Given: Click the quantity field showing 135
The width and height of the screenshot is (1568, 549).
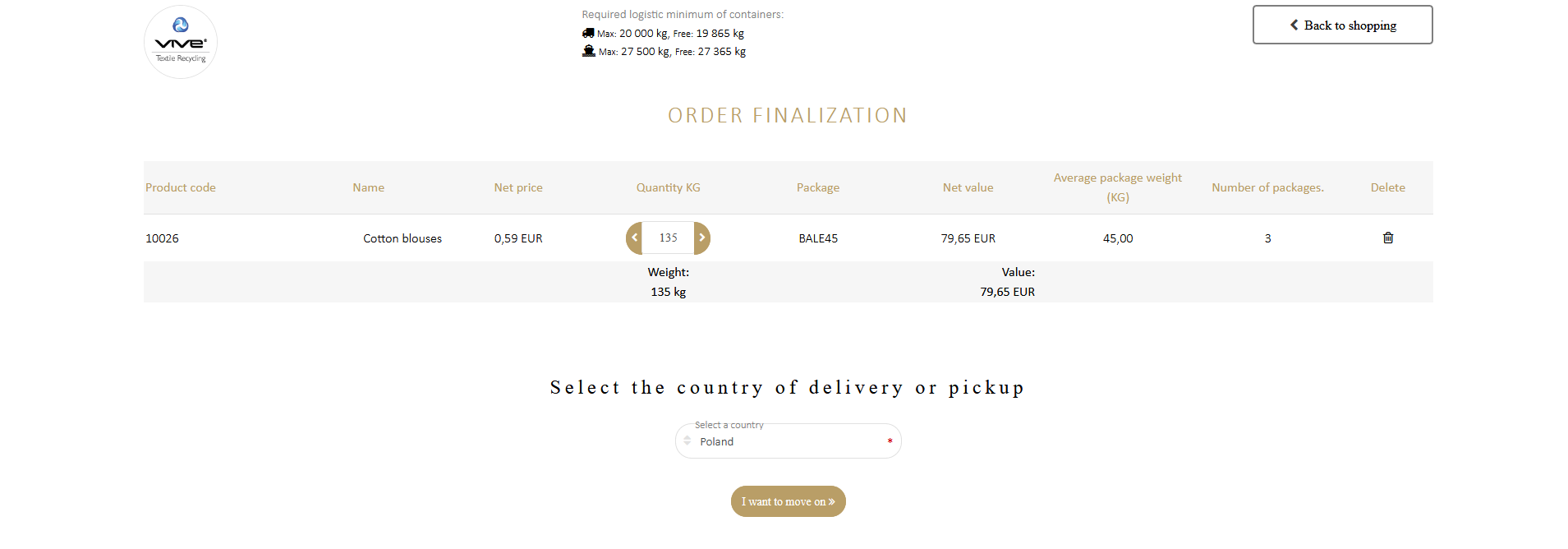Looking at the screenshot, I should pyautogui.click(x=669, y=238).
